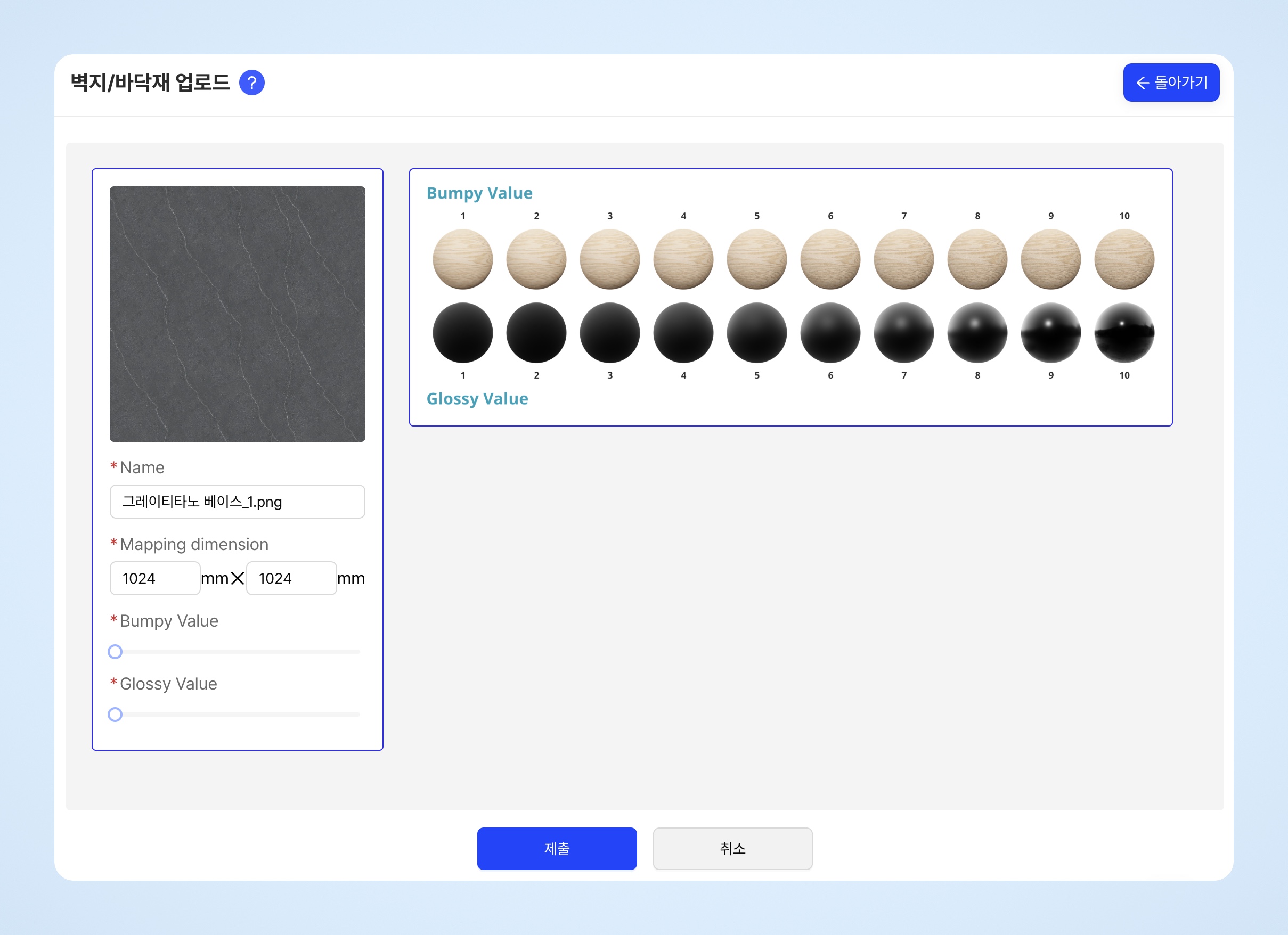The height and width of the screenshot is (935, 1288).
Task: Click the Glossy Value slider handle
Action: click(x=115, y=714)
